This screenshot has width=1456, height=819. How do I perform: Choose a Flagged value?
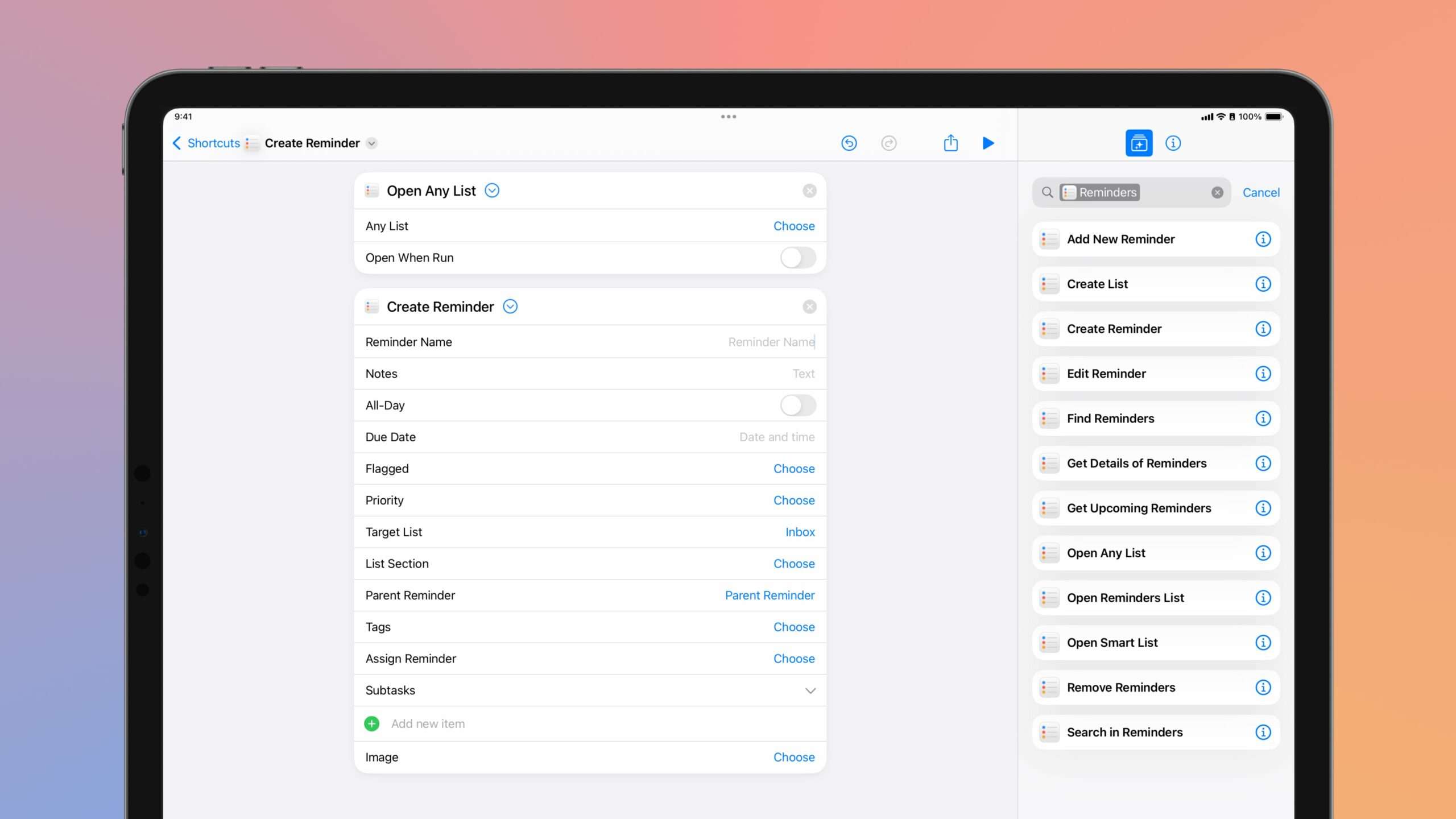click(793, 469)
